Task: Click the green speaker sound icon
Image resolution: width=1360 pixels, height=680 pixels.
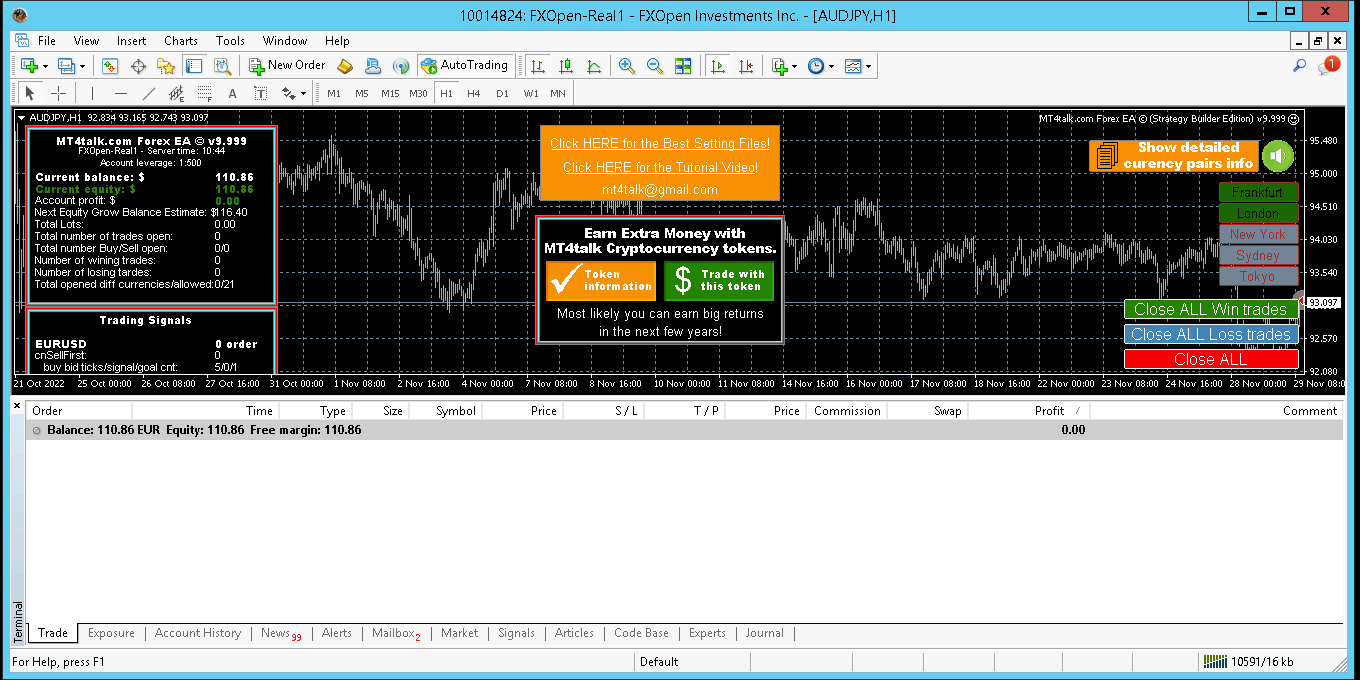Action: 1277,156
